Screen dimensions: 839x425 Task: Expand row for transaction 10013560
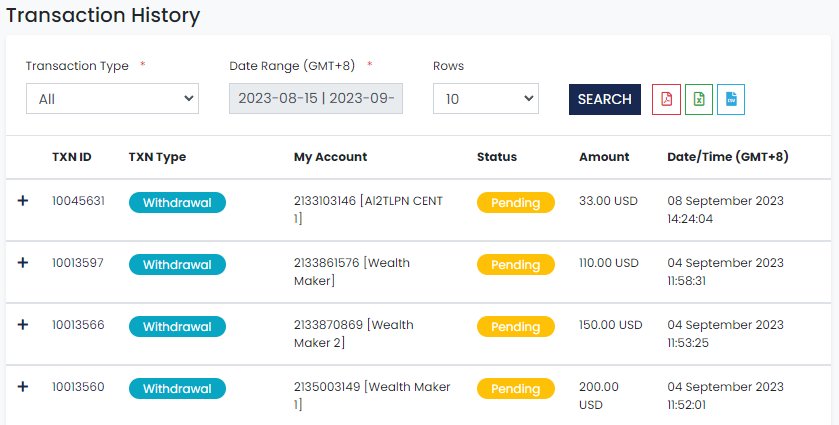pyautogui.click(x=23, y=387)
